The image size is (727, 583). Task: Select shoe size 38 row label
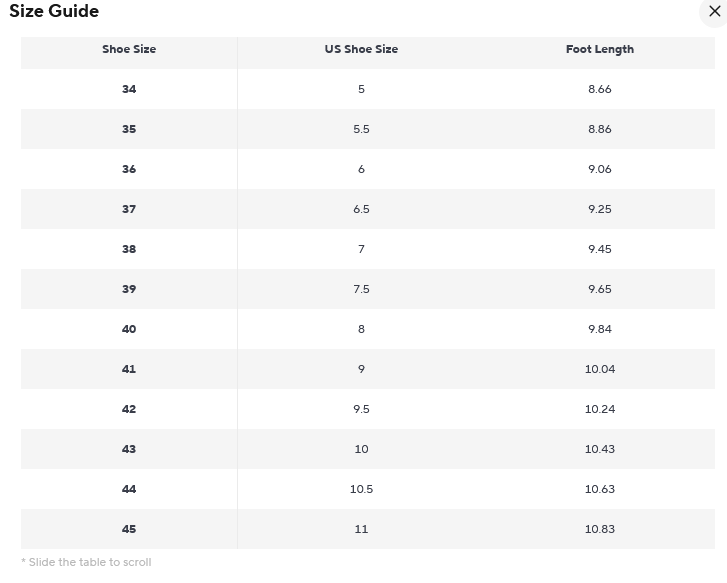click(x=129, y=249)
